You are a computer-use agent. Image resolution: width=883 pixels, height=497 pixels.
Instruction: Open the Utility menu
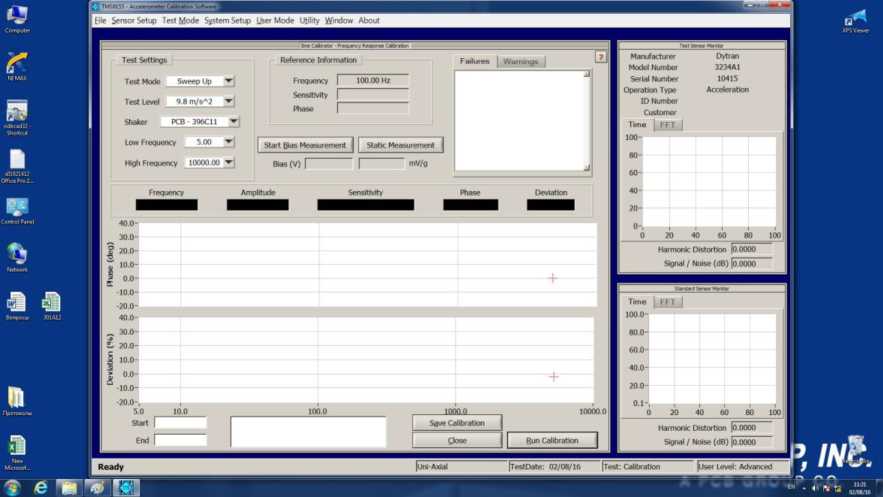[309, 20]
